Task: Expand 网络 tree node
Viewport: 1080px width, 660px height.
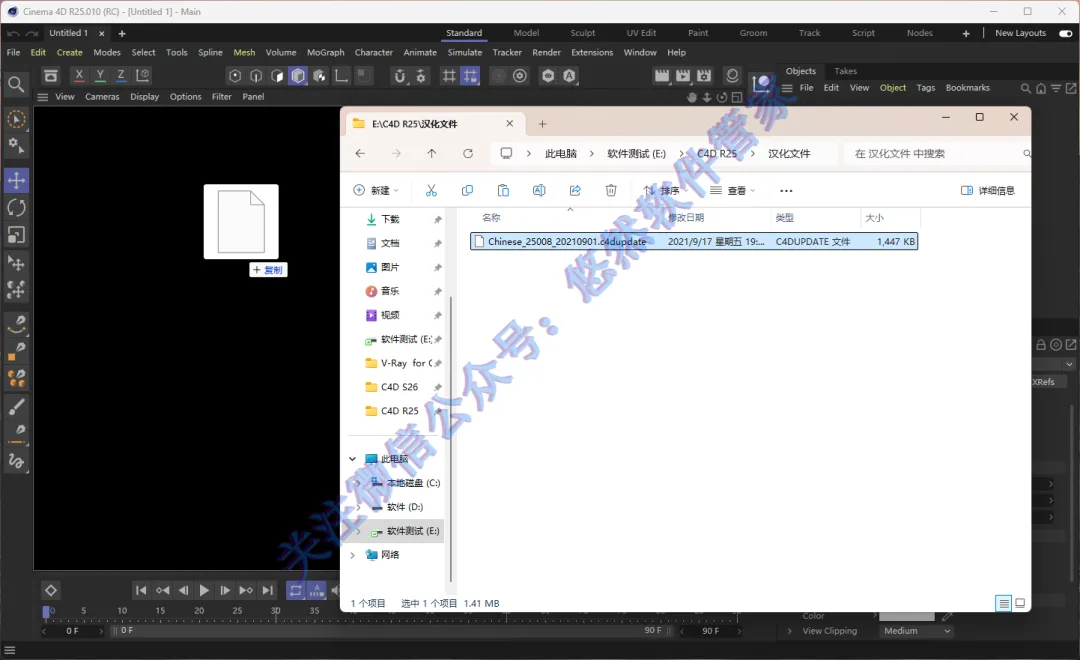Action: (353, 555)
